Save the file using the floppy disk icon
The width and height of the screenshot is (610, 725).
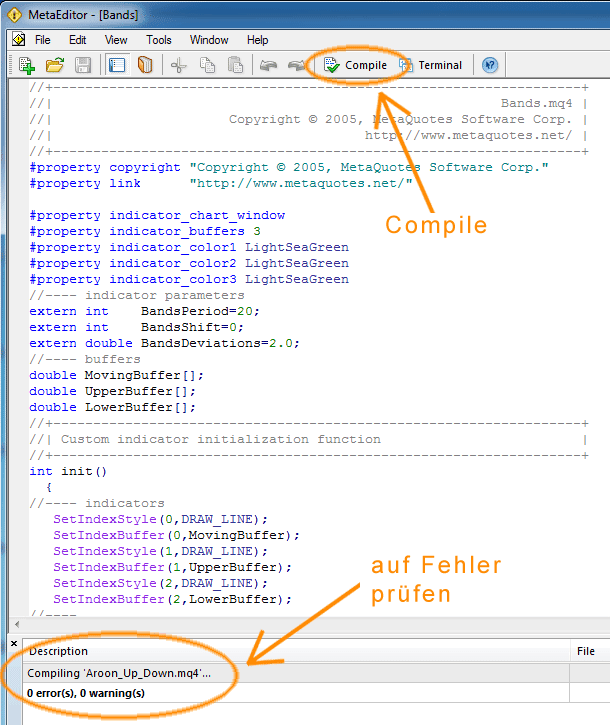pyautogui.click(x=83, y=65)
